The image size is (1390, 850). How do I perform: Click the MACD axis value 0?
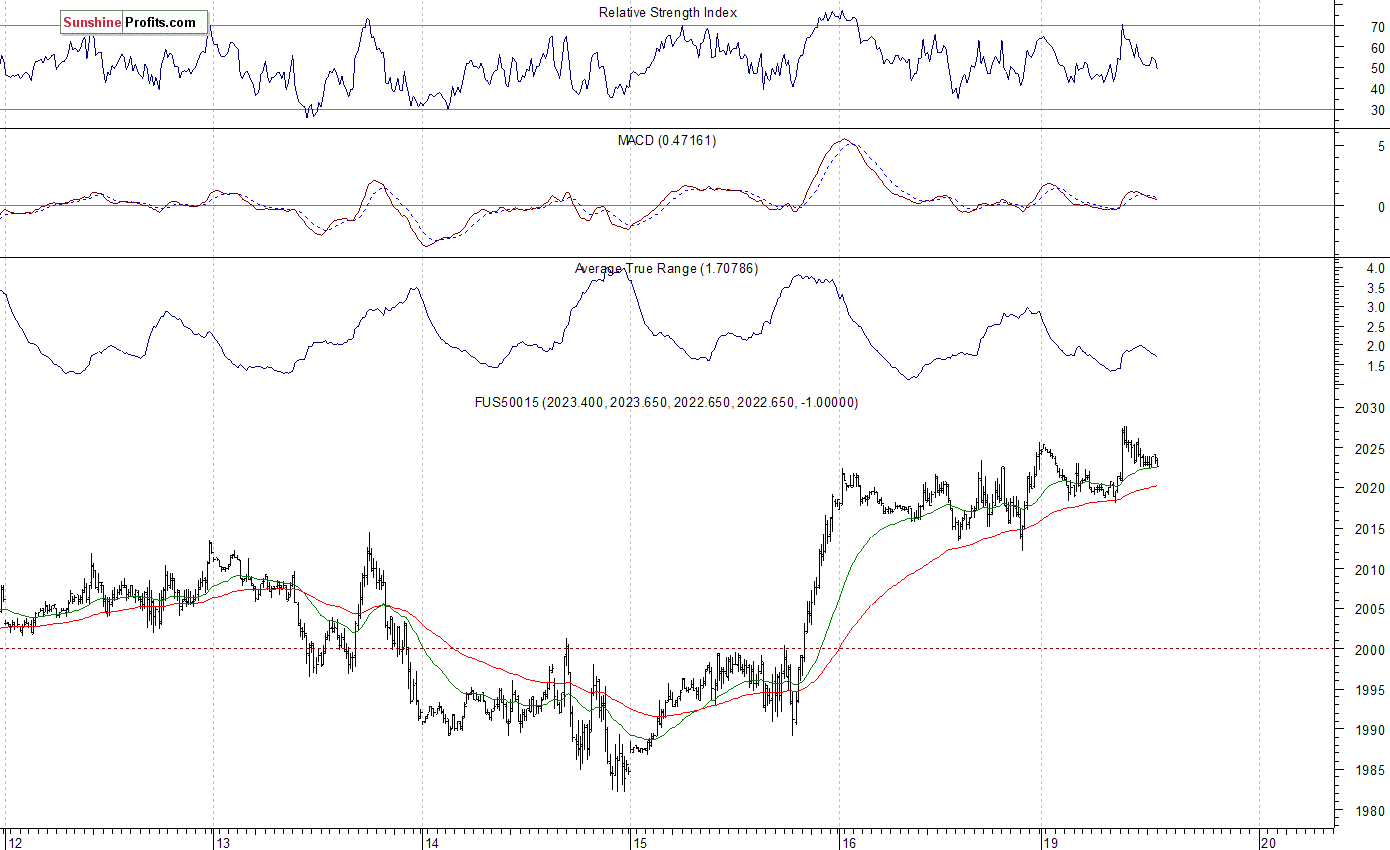(1381, 207)
